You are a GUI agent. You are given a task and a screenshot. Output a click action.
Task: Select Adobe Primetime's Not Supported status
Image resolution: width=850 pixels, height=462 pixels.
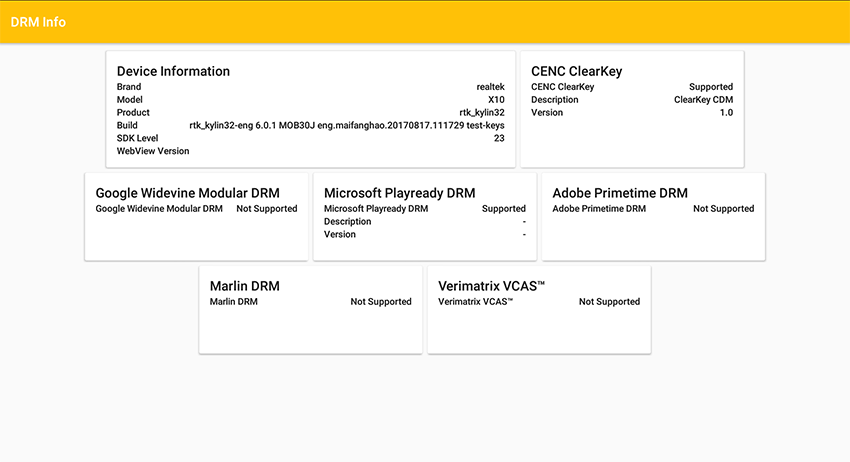click(723, 209)
